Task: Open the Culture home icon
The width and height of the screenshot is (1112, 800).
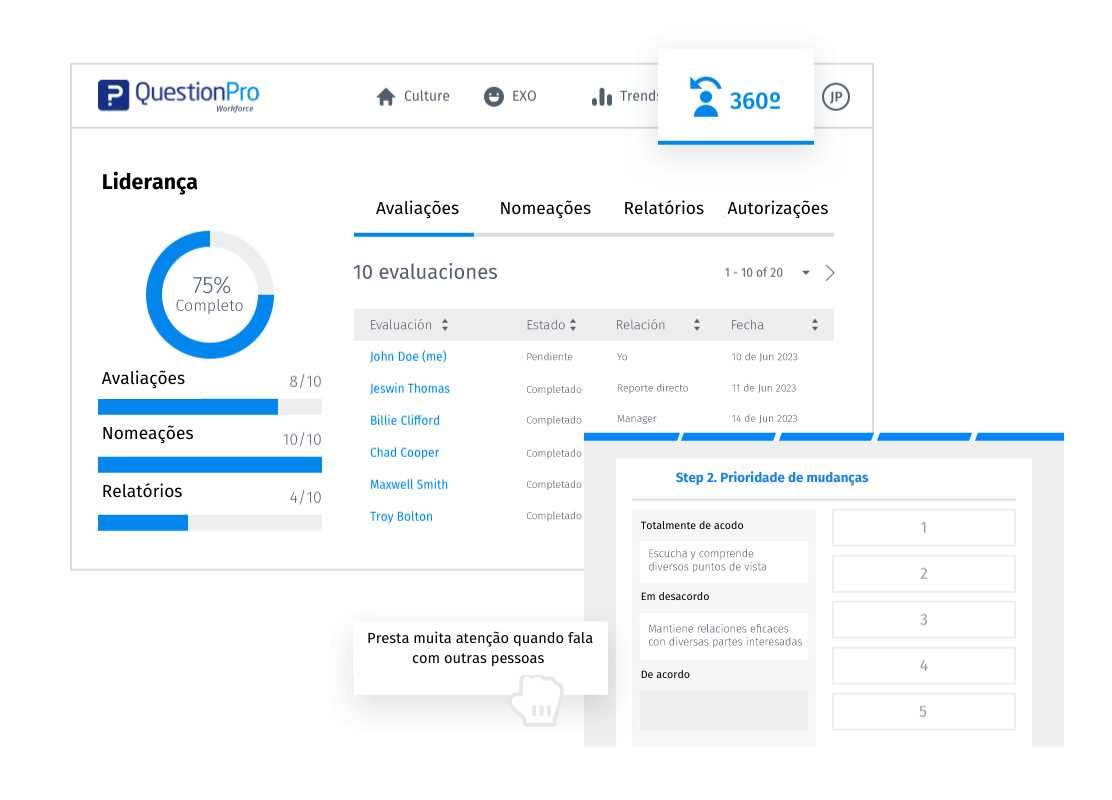Action: pos(386,97)
